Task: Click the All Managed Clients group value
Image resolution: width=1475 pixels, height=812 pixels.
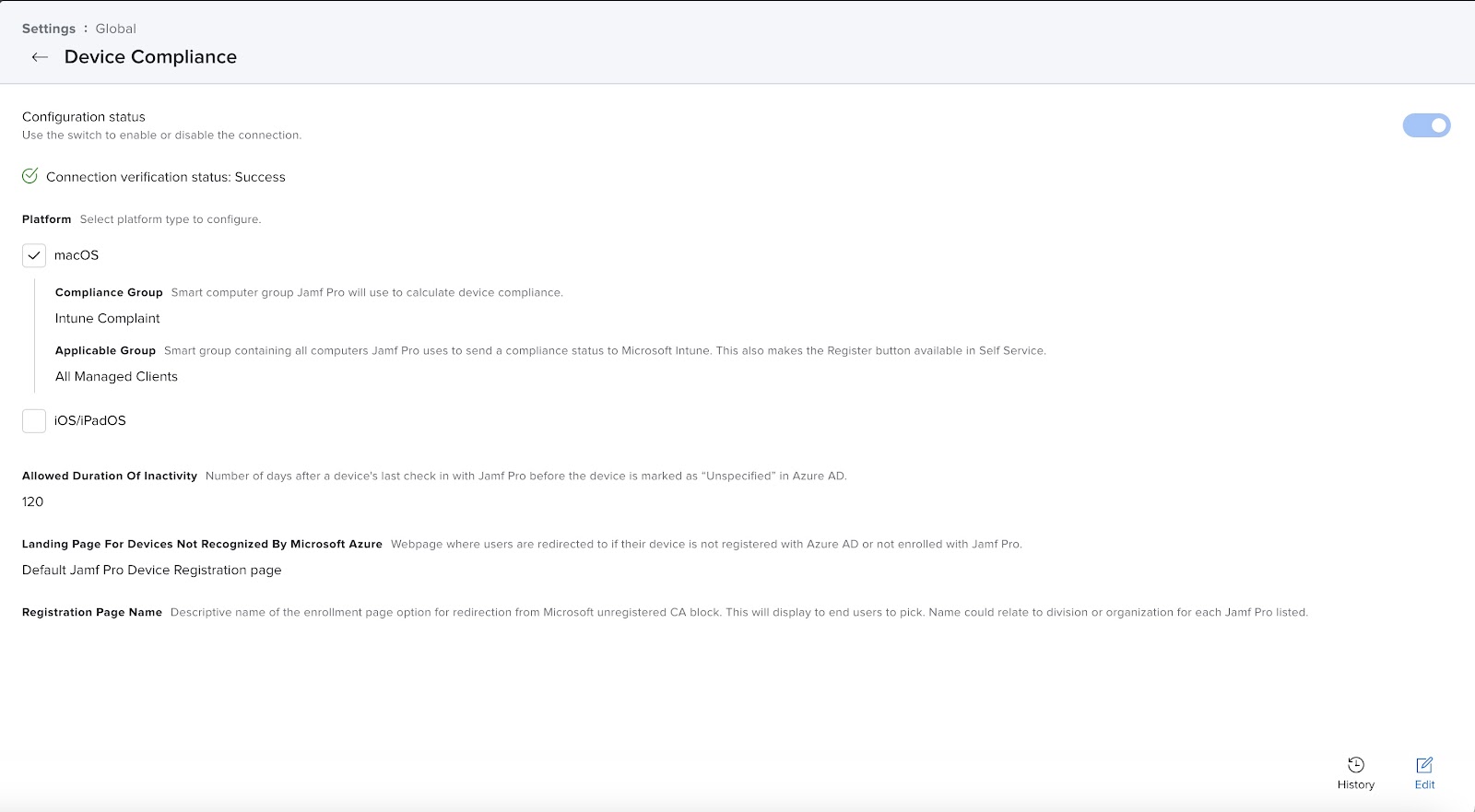Action: (x=116, y=376)
